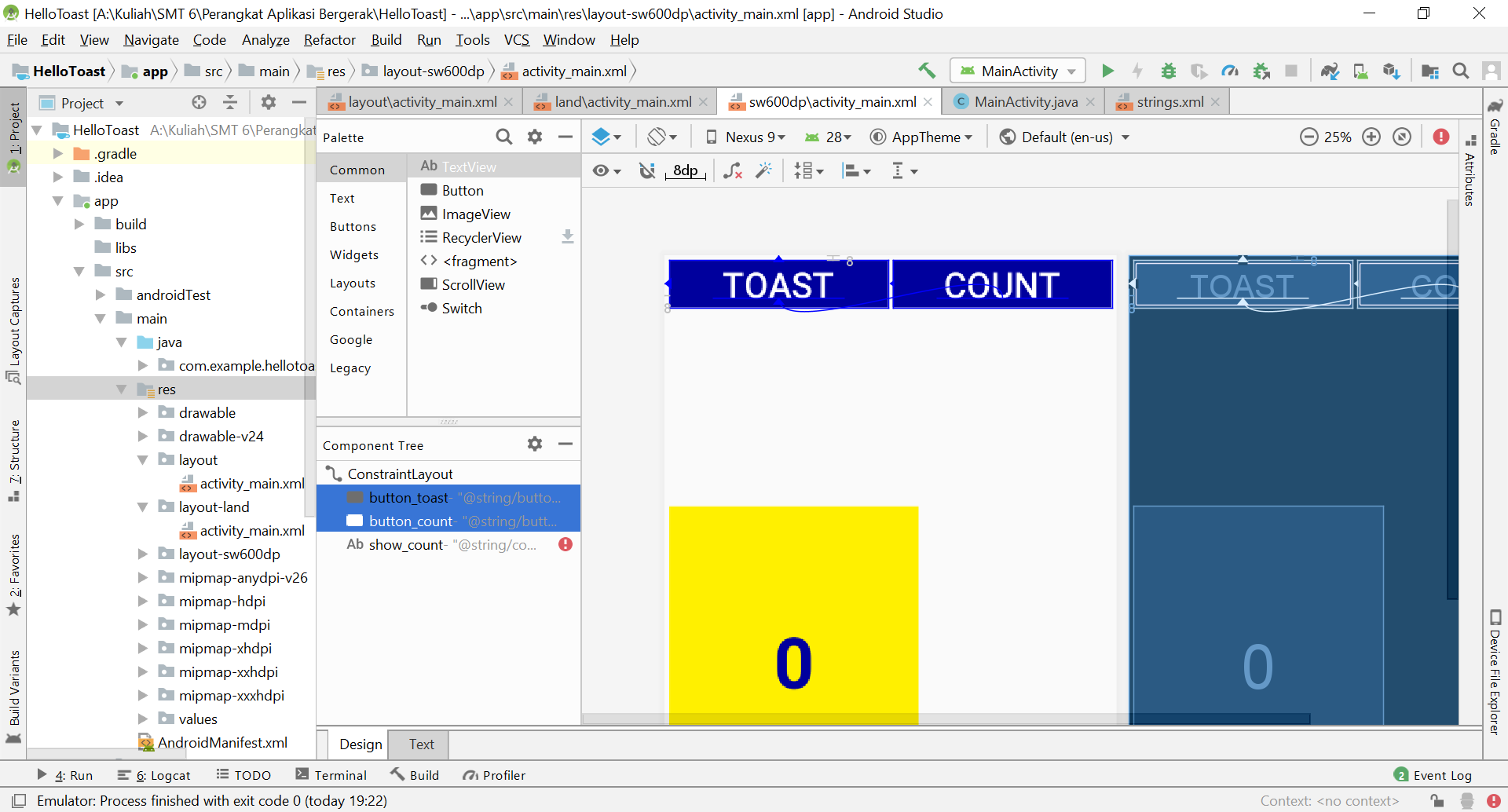
Task: Toggle Autoconnect in the layout toolbar
Action: tap(647, 170)
